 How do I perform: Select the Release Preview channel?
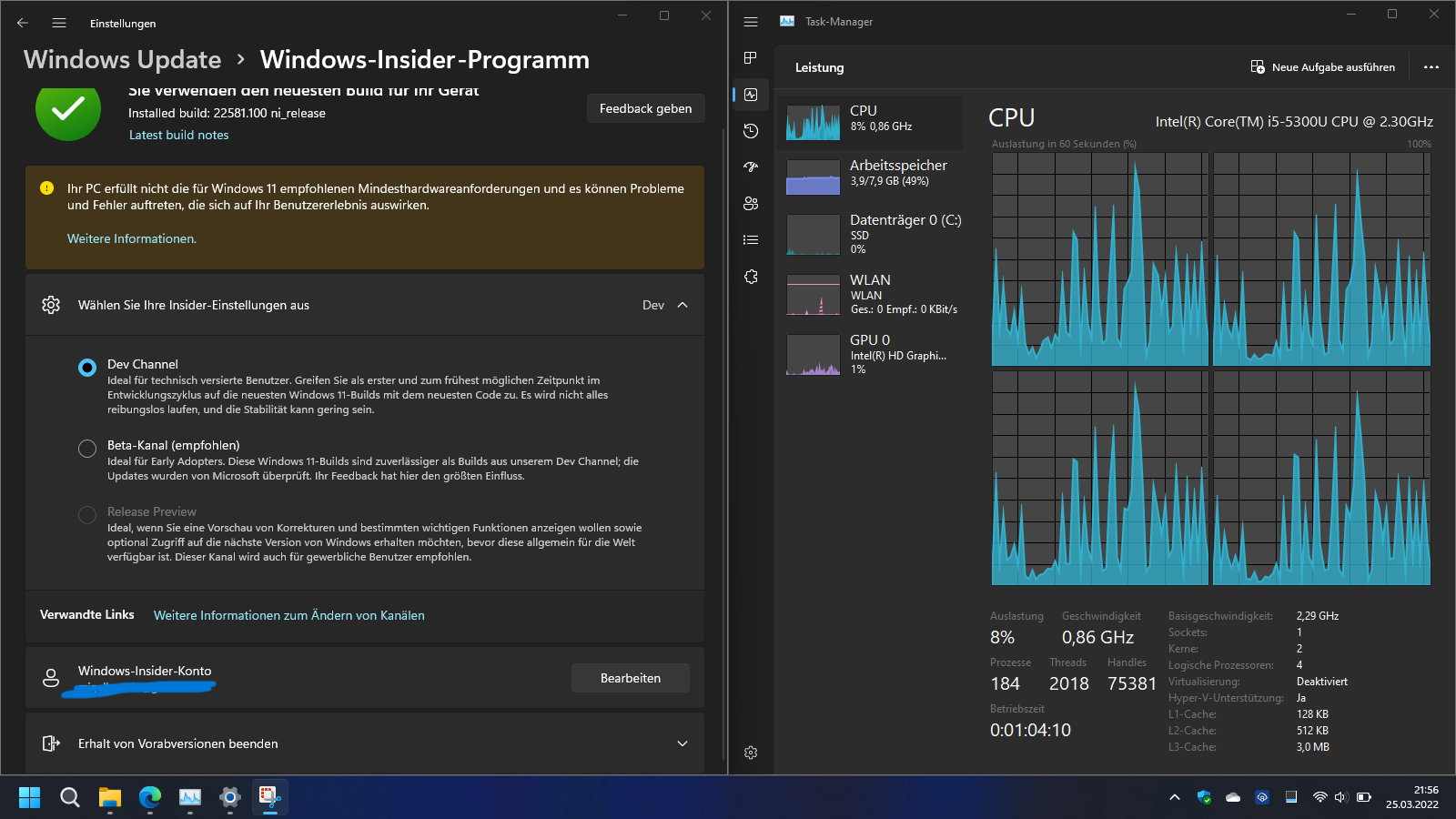tap(86, 514)
